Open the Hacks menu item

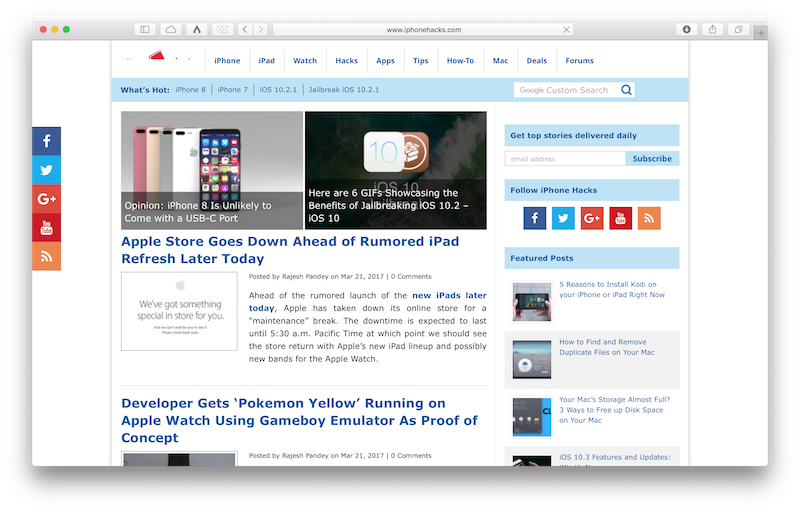pos(346,61)
